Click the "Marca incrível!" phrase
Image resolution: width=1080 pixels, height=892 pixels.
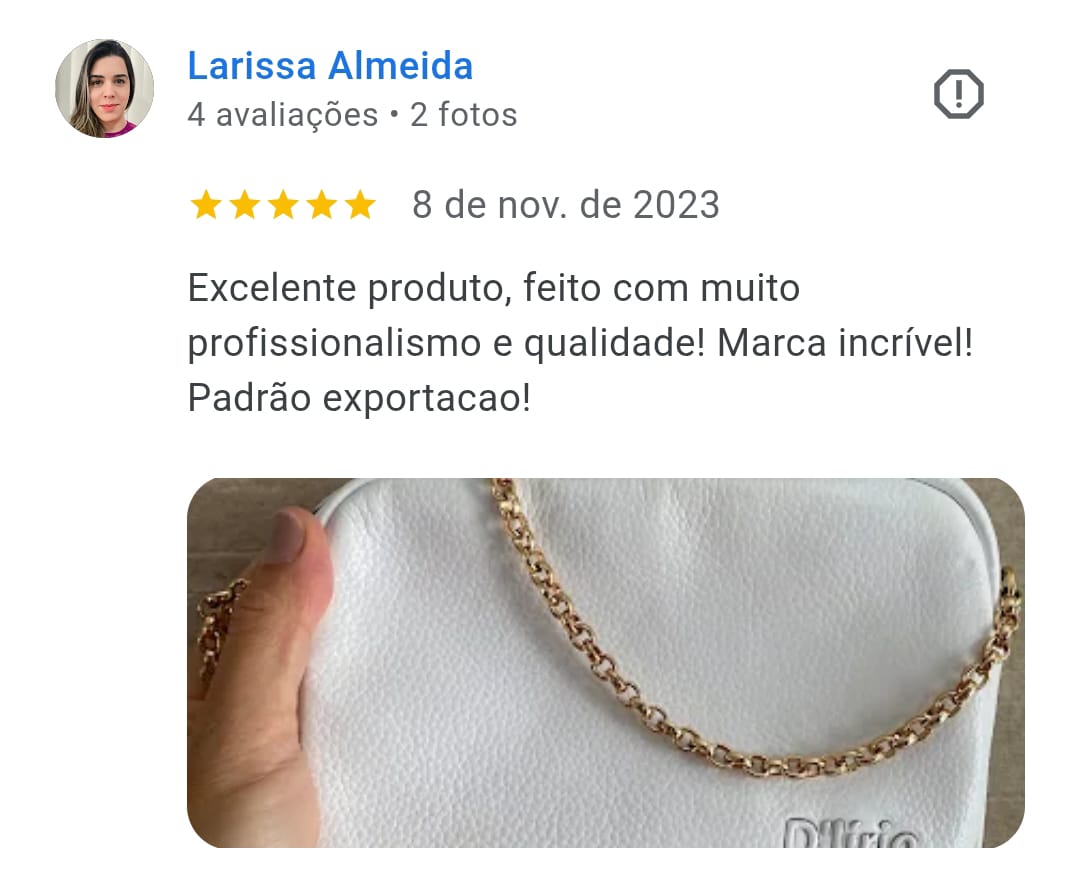(845, 343)
